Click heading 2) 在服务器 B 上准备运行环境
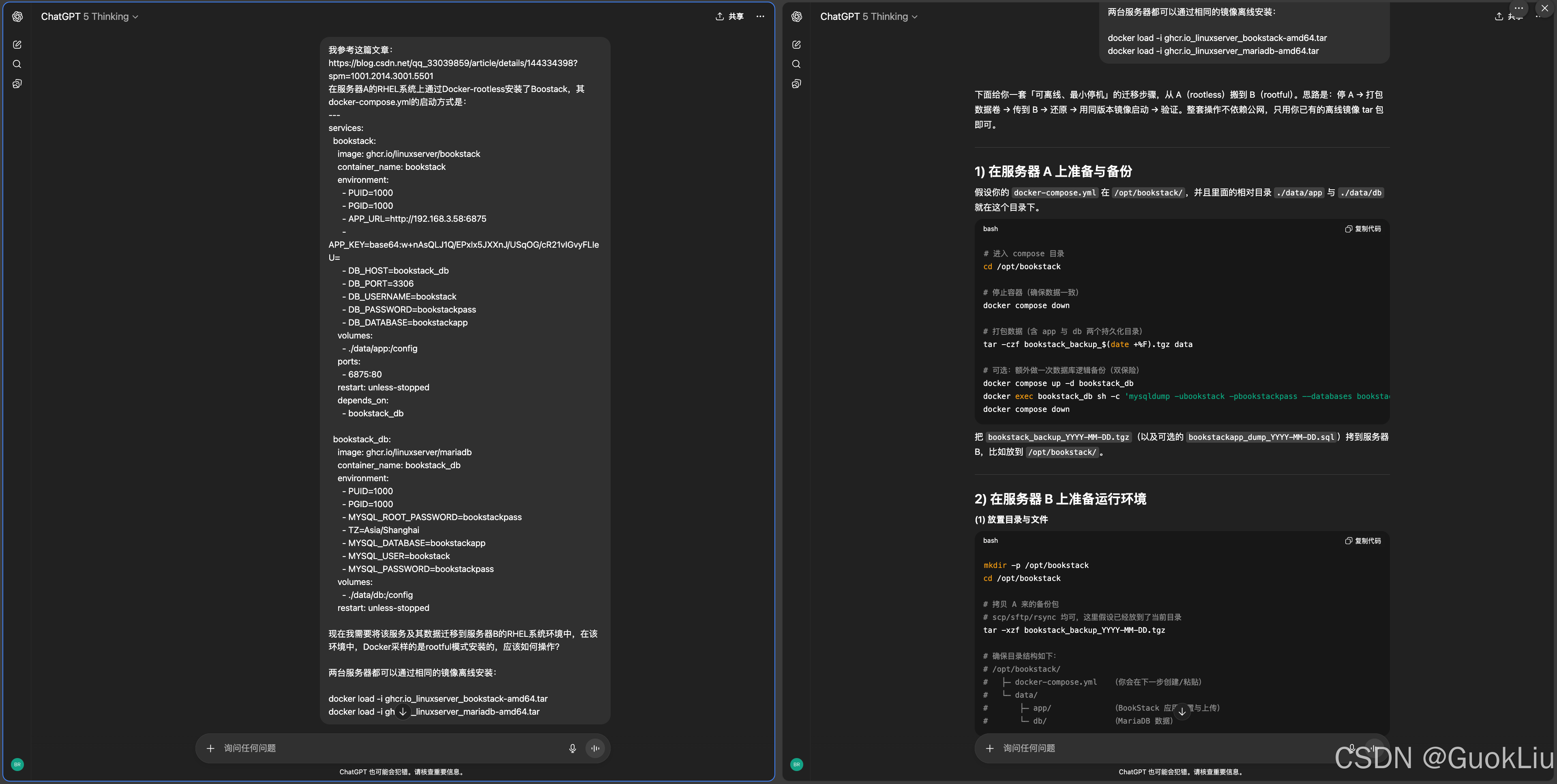1557x784 pixels. click(1060, 499)
